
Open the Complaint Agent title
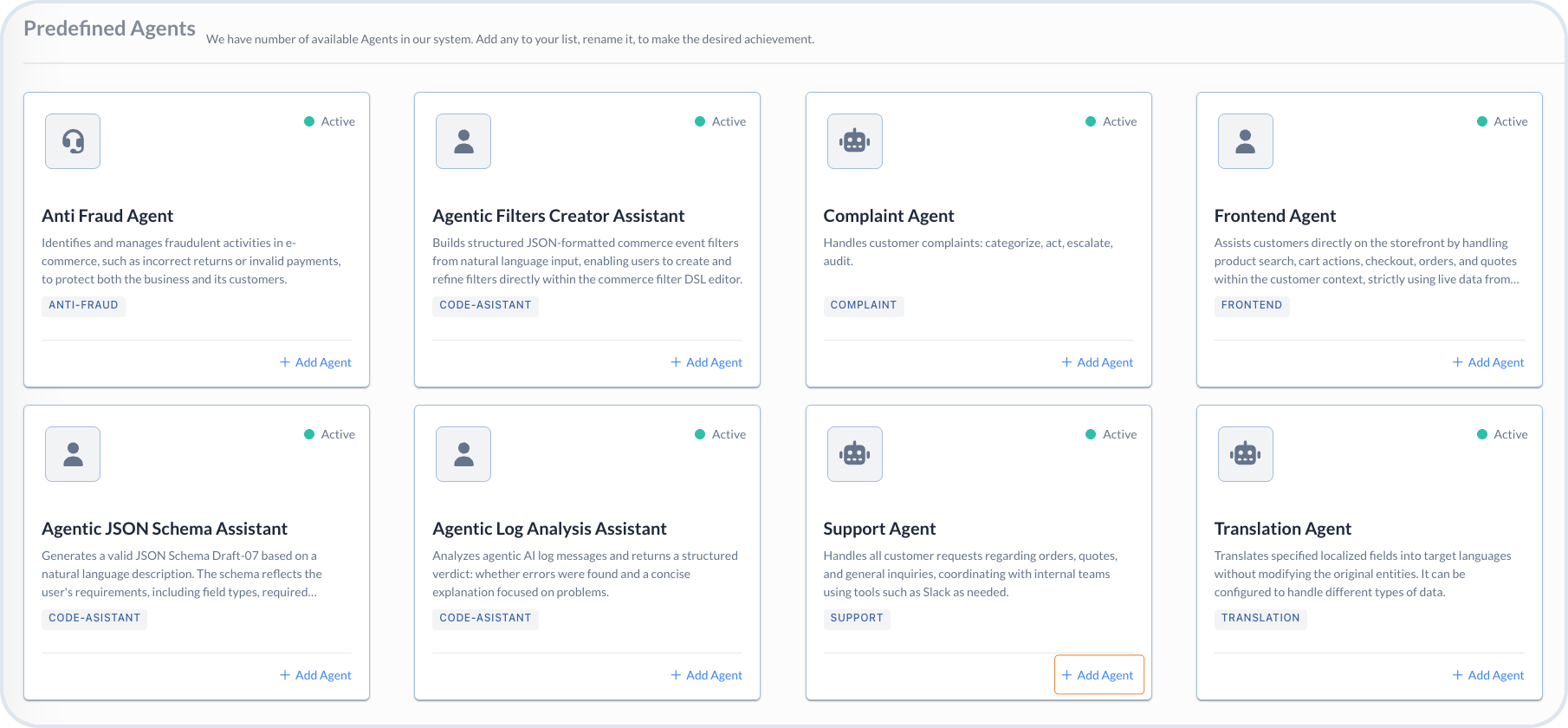[889, 216]
